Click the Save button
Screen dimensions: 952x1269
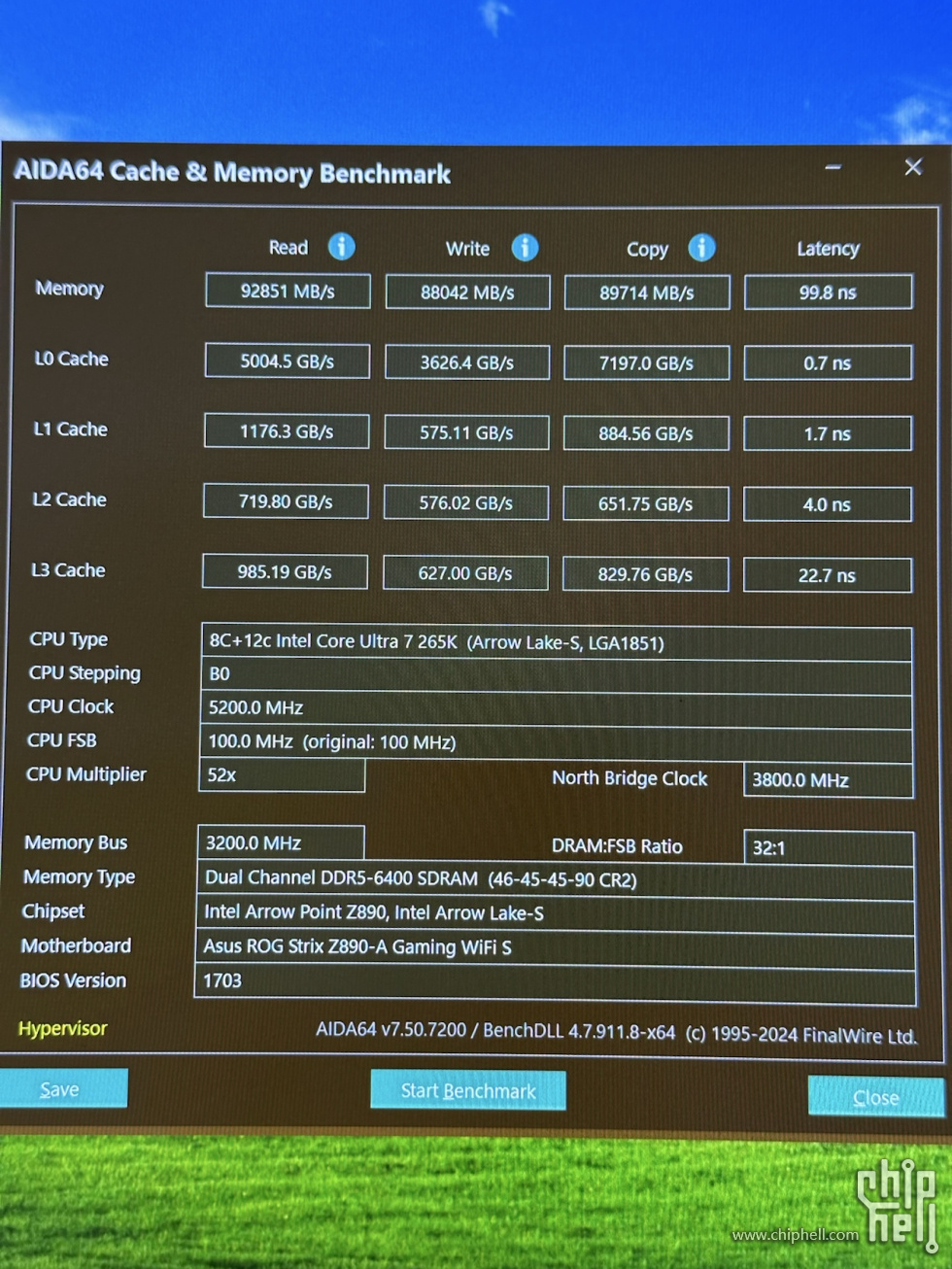coord(63,1088)
